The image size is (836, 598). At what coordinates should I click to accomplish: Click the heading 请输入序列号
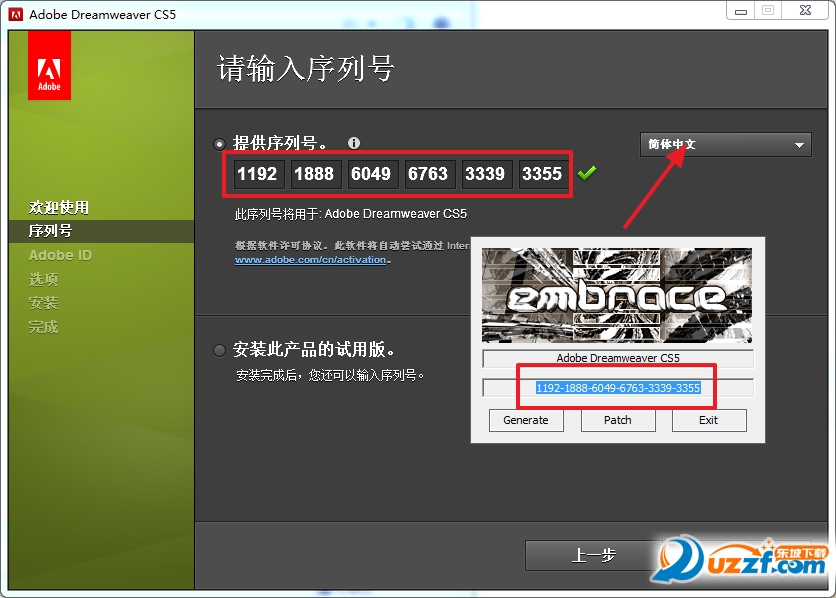(306, 68)
